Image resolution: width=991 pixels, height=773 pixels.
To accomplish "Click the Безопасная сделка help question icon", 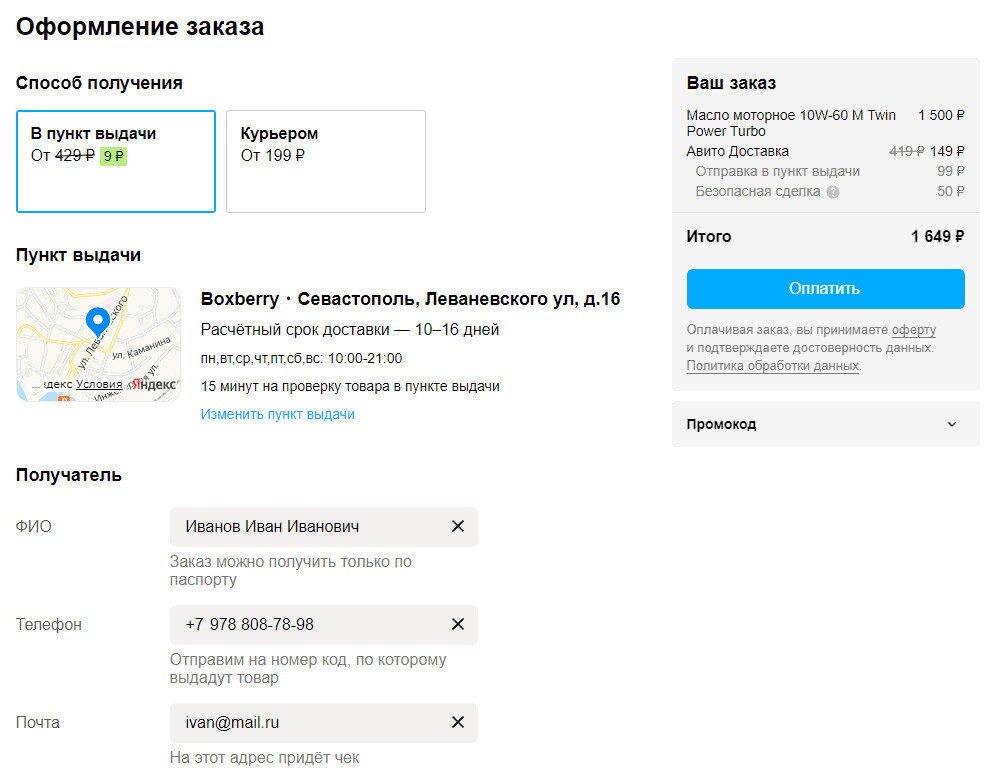I will pos(833,192).
